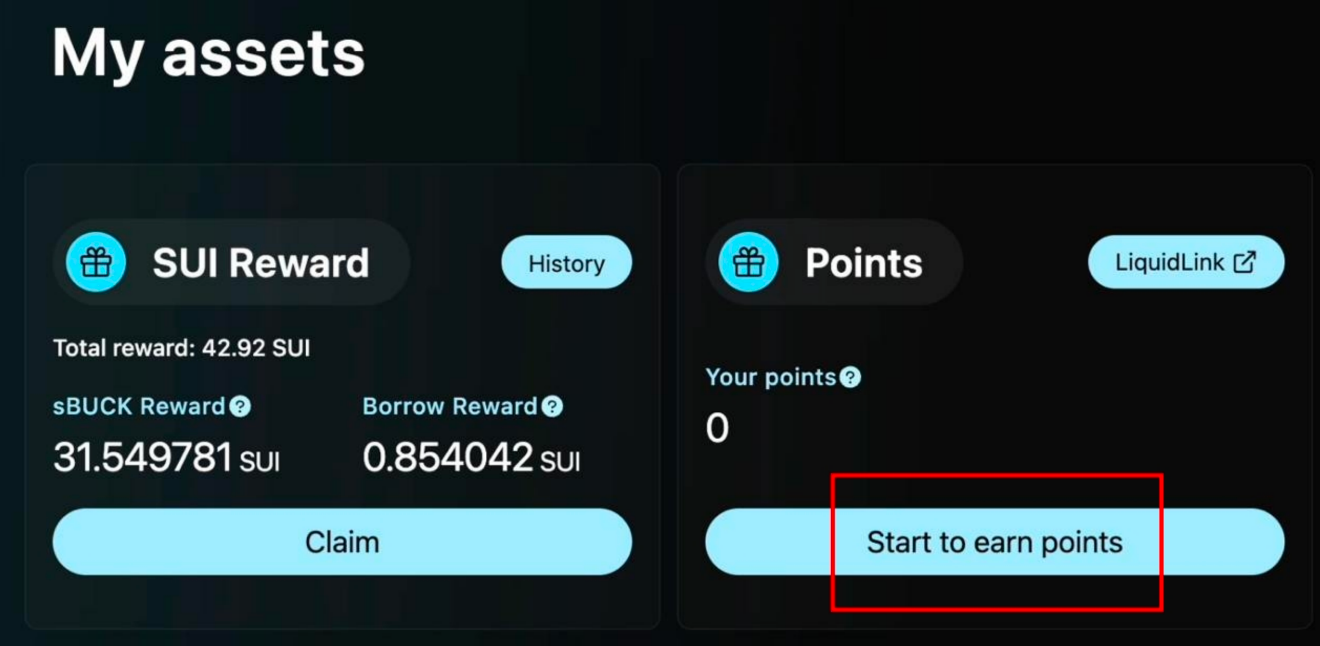Select the Points card header pill
Image resolution: width=1320 pixels, height=646 pixels.
click(833, 261)
